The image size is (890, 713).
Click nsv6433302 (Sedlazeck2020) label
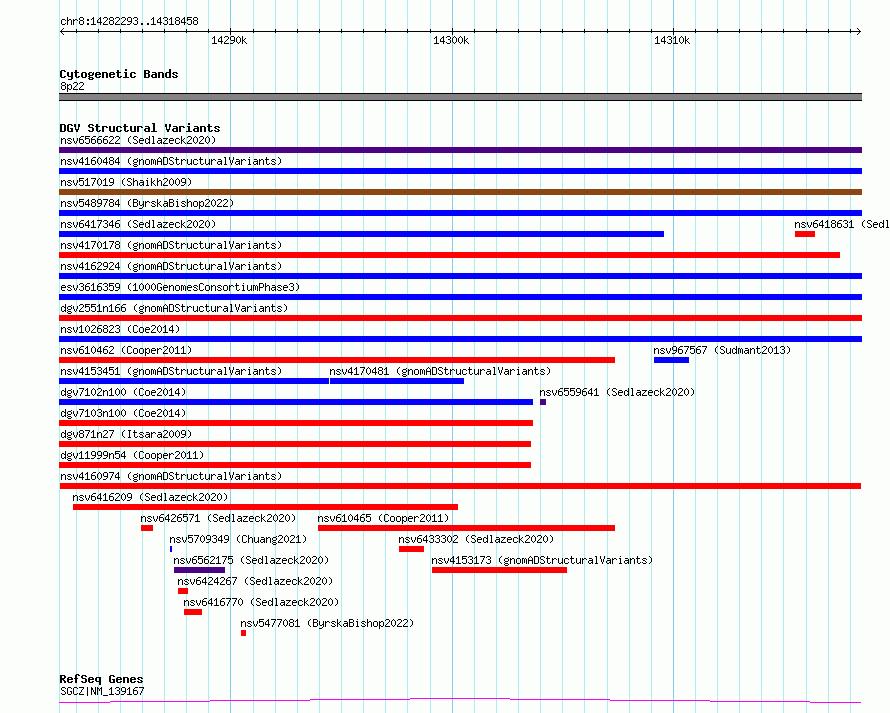click(476, 539)
